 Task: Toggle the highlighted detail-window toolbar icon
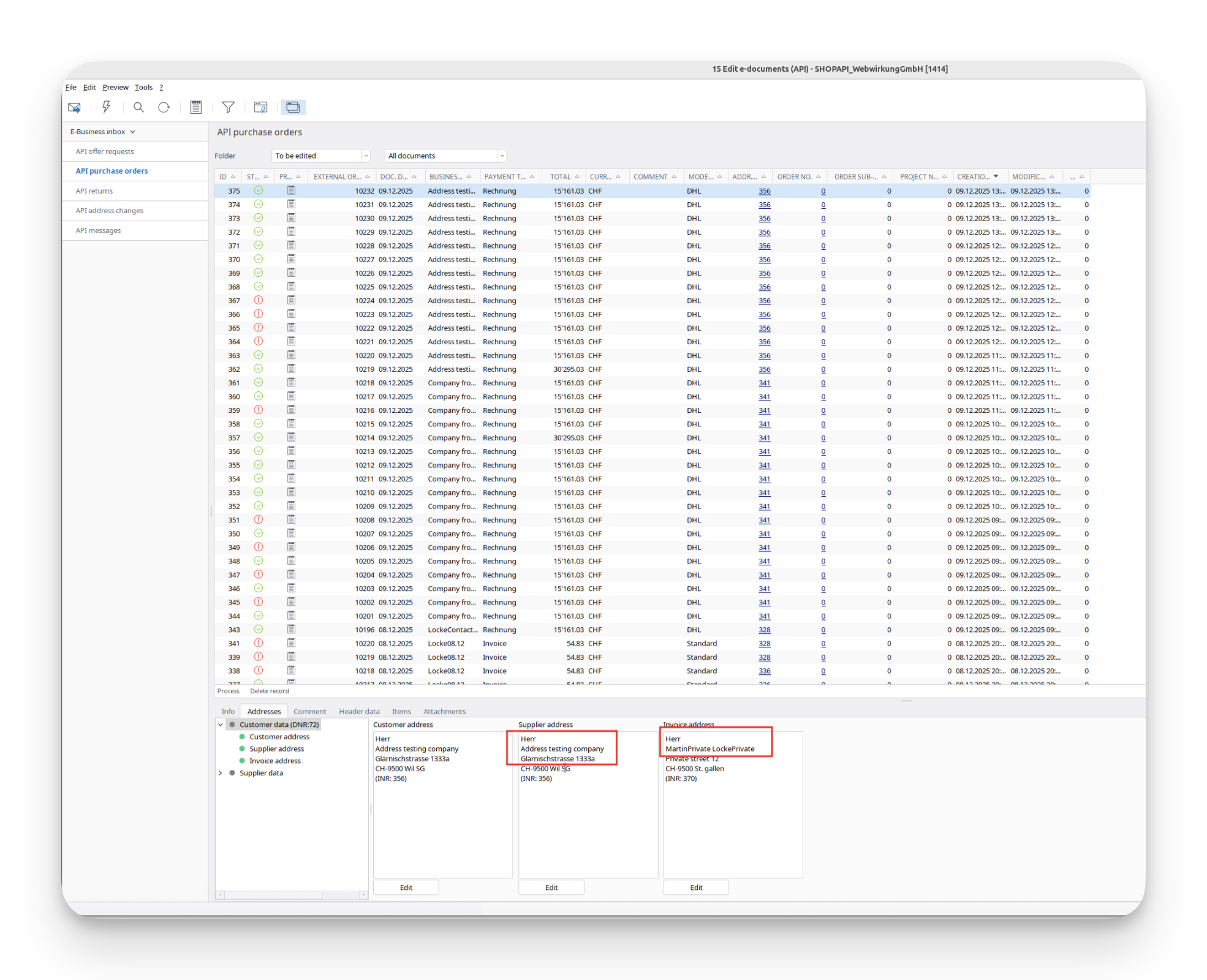tap(293, 107)
